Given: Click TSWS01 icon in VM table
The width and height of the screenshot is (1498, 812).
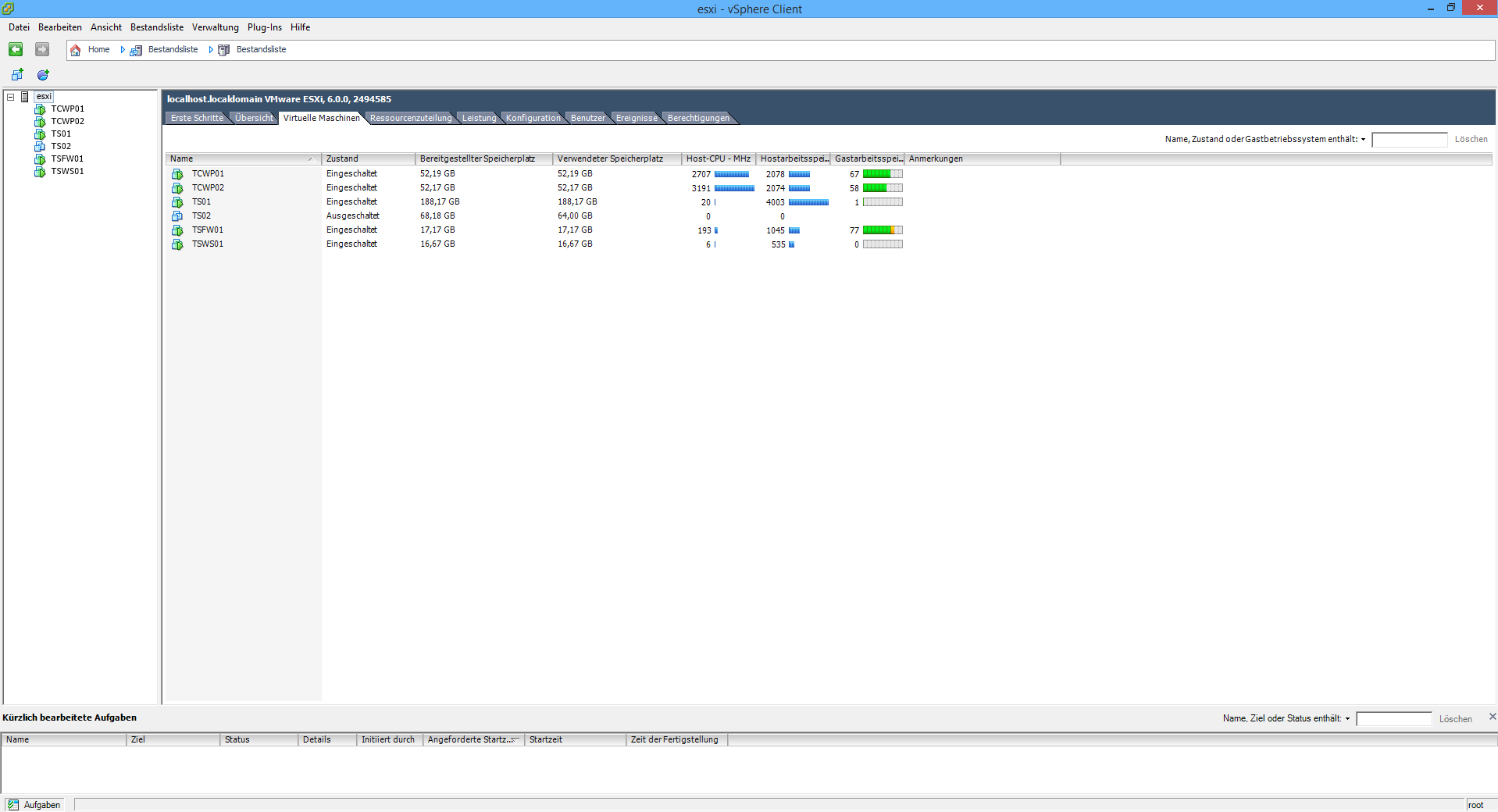Looking at the screenshot, I should pyautogui.click(x=177, y=244).
